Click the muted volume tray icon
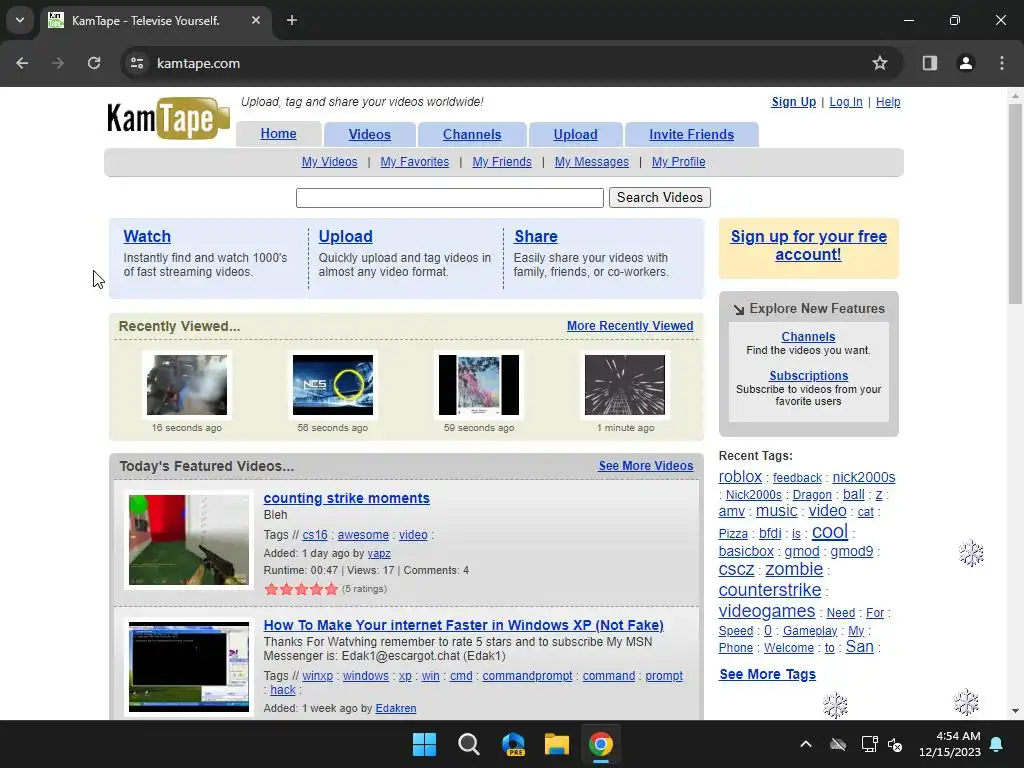1024x768 pixels. click(895, 744)
